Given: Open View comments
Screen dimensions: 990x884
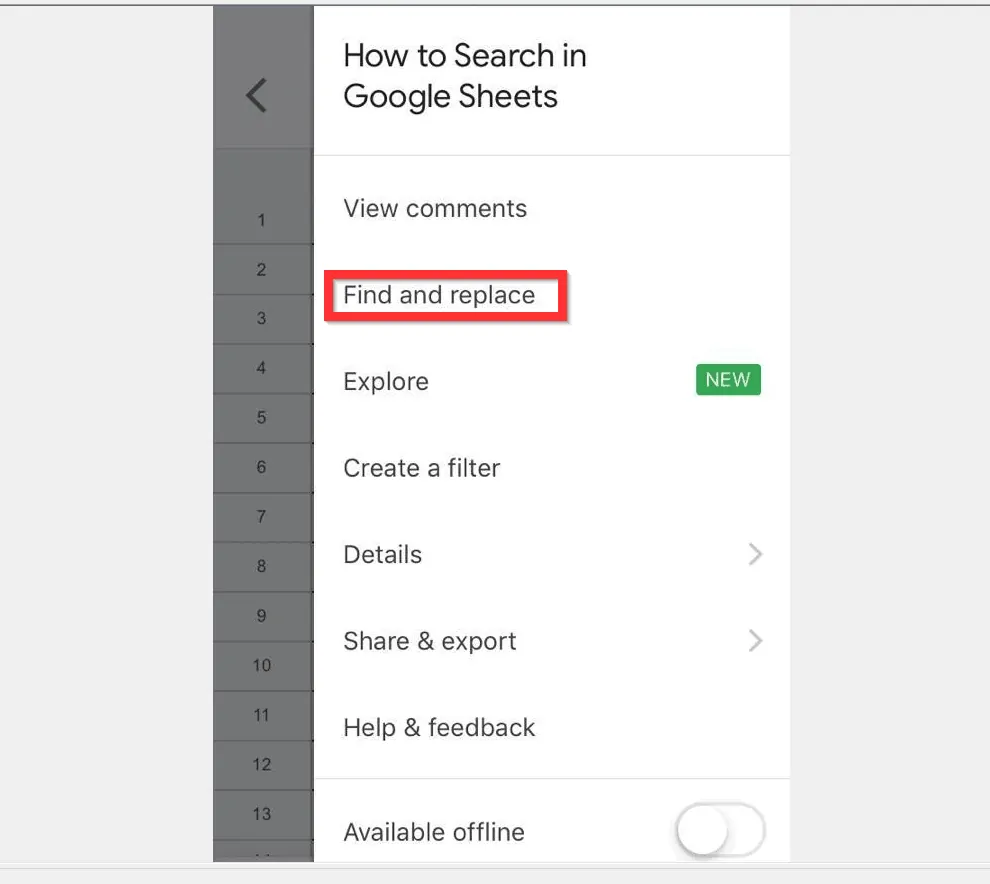Looking at the screenshot, I should tap(435, 209).
